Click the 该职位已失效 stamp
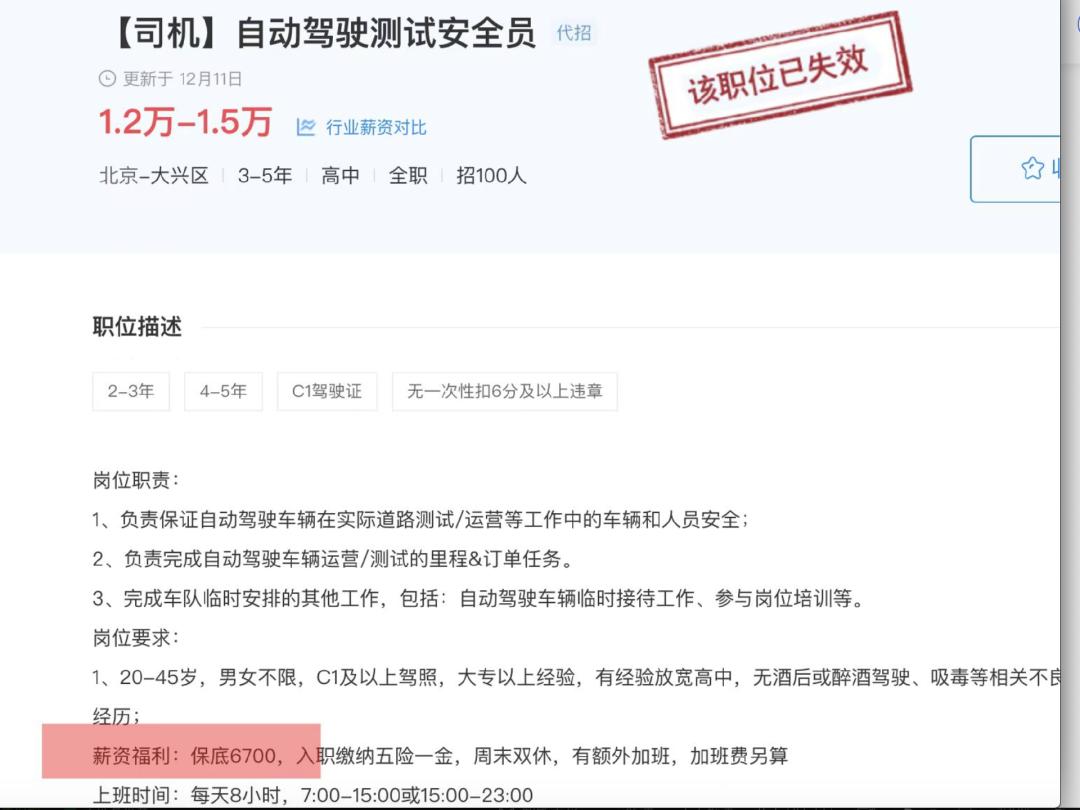Screen dimensions: 1080x810 coord(780,75)
